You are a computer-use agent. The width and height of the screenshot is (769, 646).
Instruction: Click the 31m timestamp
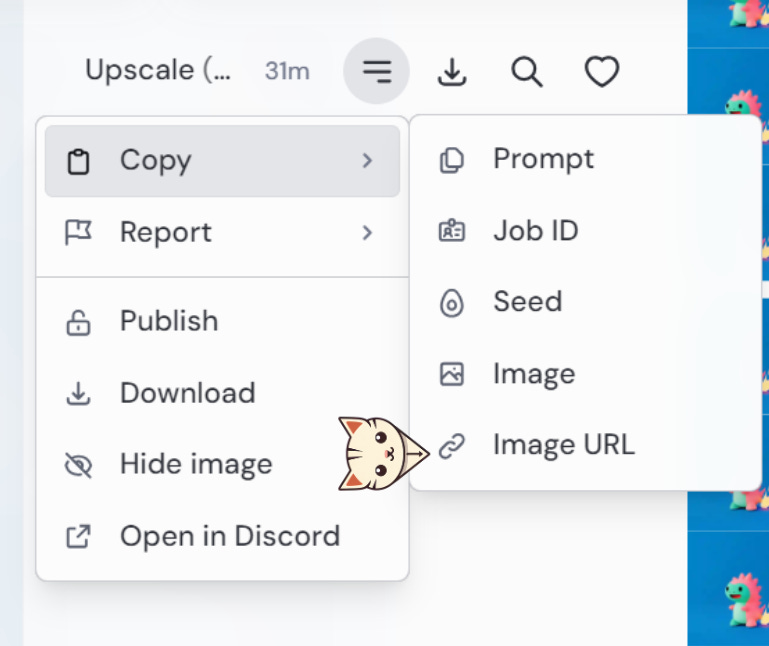[x=287, y=71]
